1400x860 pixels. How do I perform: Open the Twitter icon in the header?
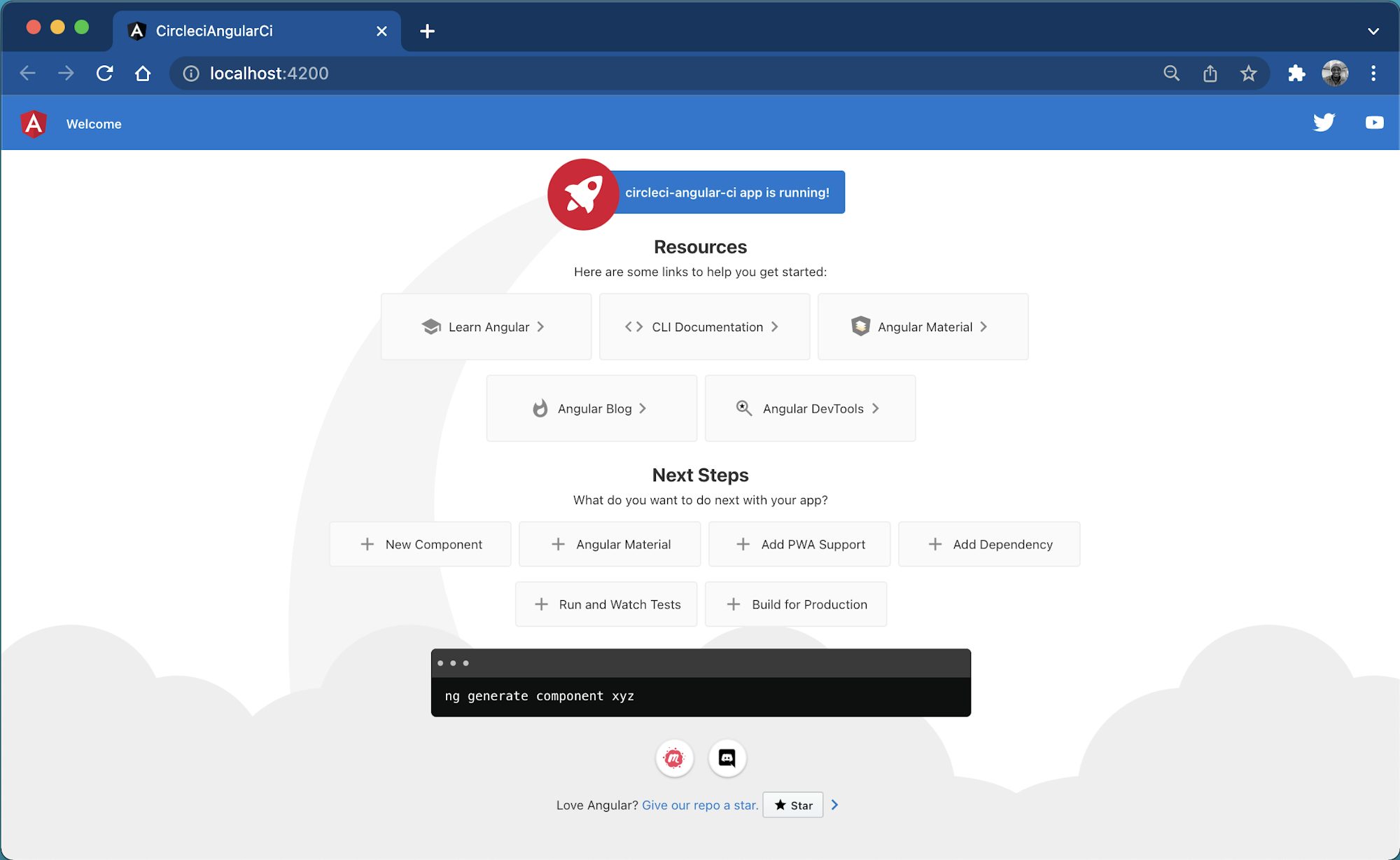point(1324,123)
